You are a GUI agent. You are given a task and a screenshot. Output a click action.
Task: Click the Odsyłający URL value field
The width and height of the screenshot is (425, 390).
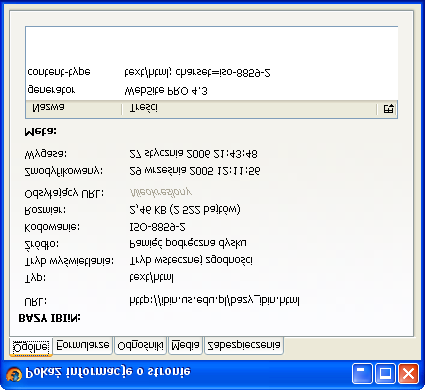coord(161,192)
